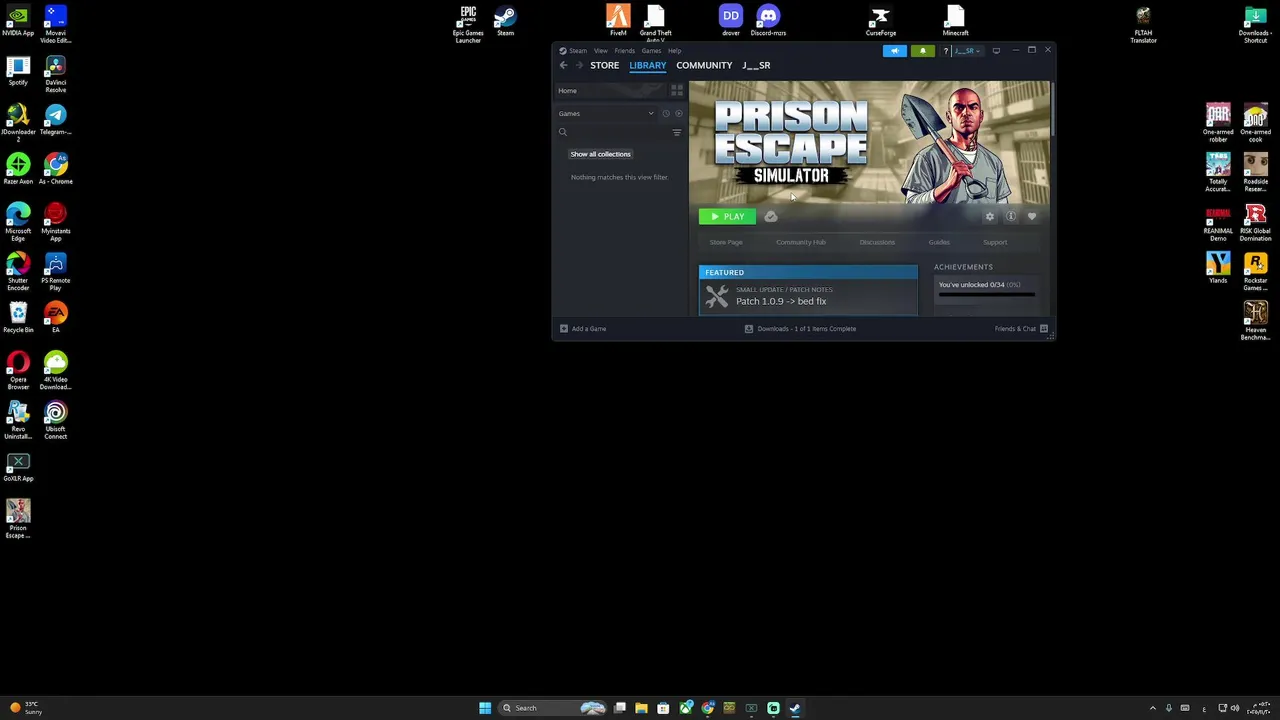The image size is (1280, 720).
Task: Open Prison Escape Simulator manage gear
Action: click(x=990, y=216)
